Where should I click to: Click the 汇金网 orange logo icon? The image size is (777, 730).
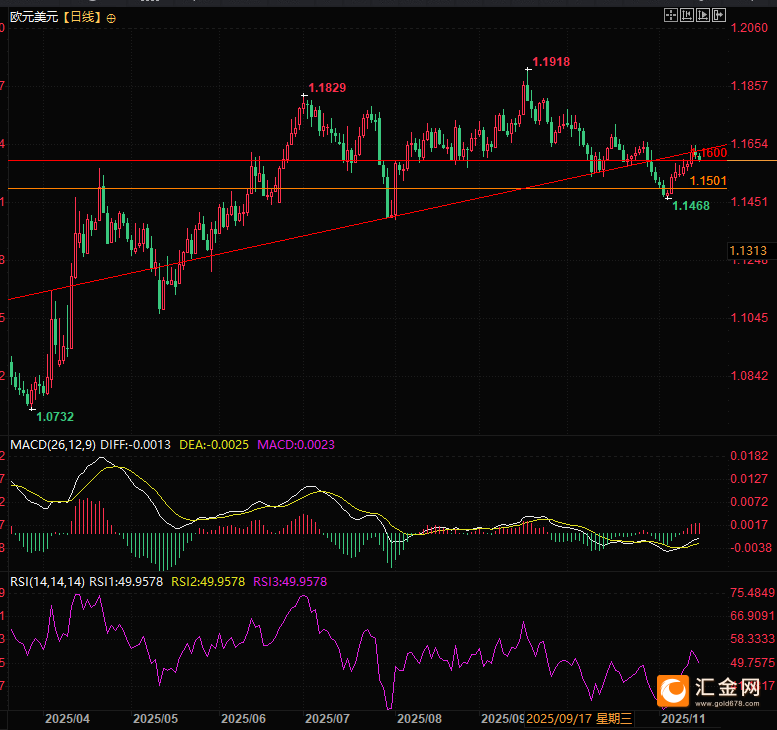tap(675, 689)
